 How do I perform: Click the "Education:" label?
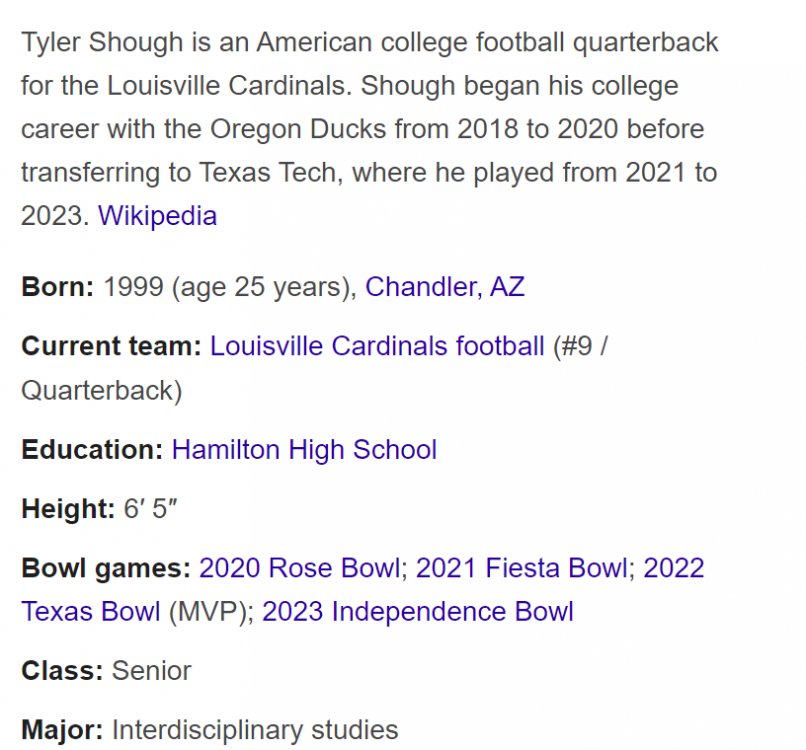click(92, 450)
